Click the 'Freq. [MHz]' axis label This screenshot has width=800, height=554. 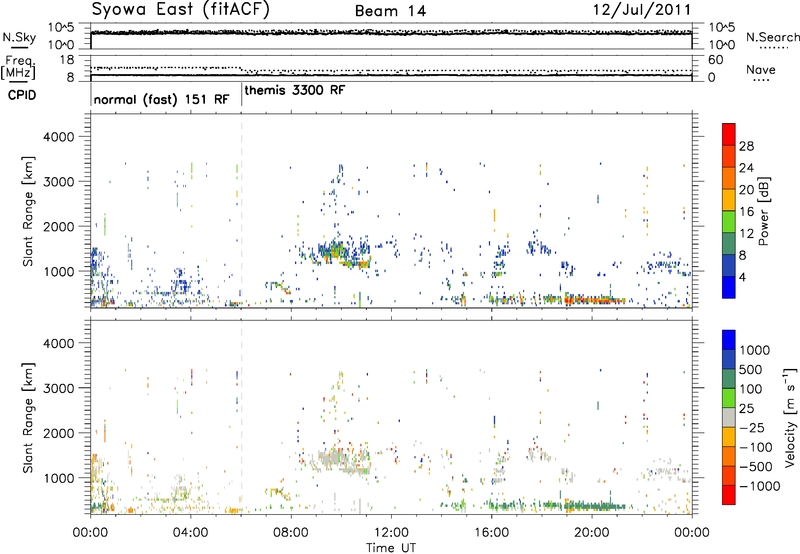tap(19, 67)
